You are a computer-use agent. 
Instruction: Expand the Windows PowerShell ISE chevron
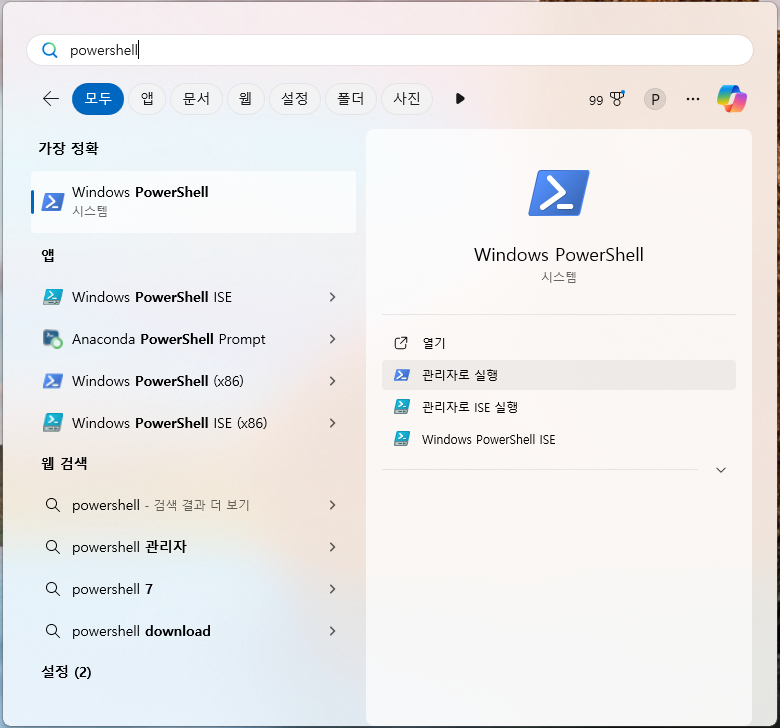332,297
